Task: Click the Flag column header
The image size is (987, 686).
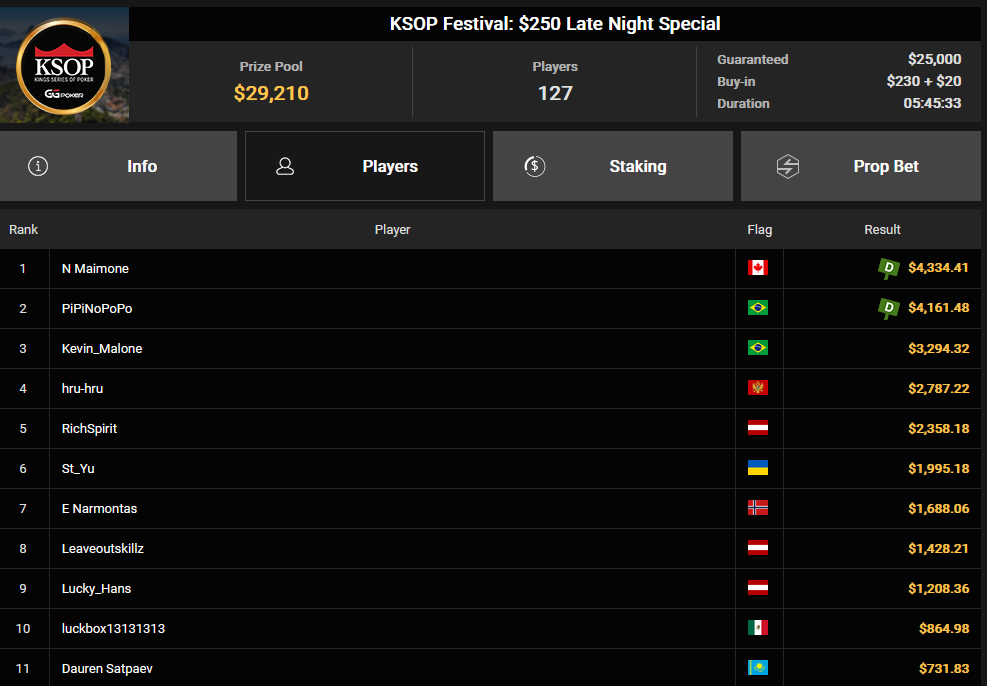Action: click(759, 230)
